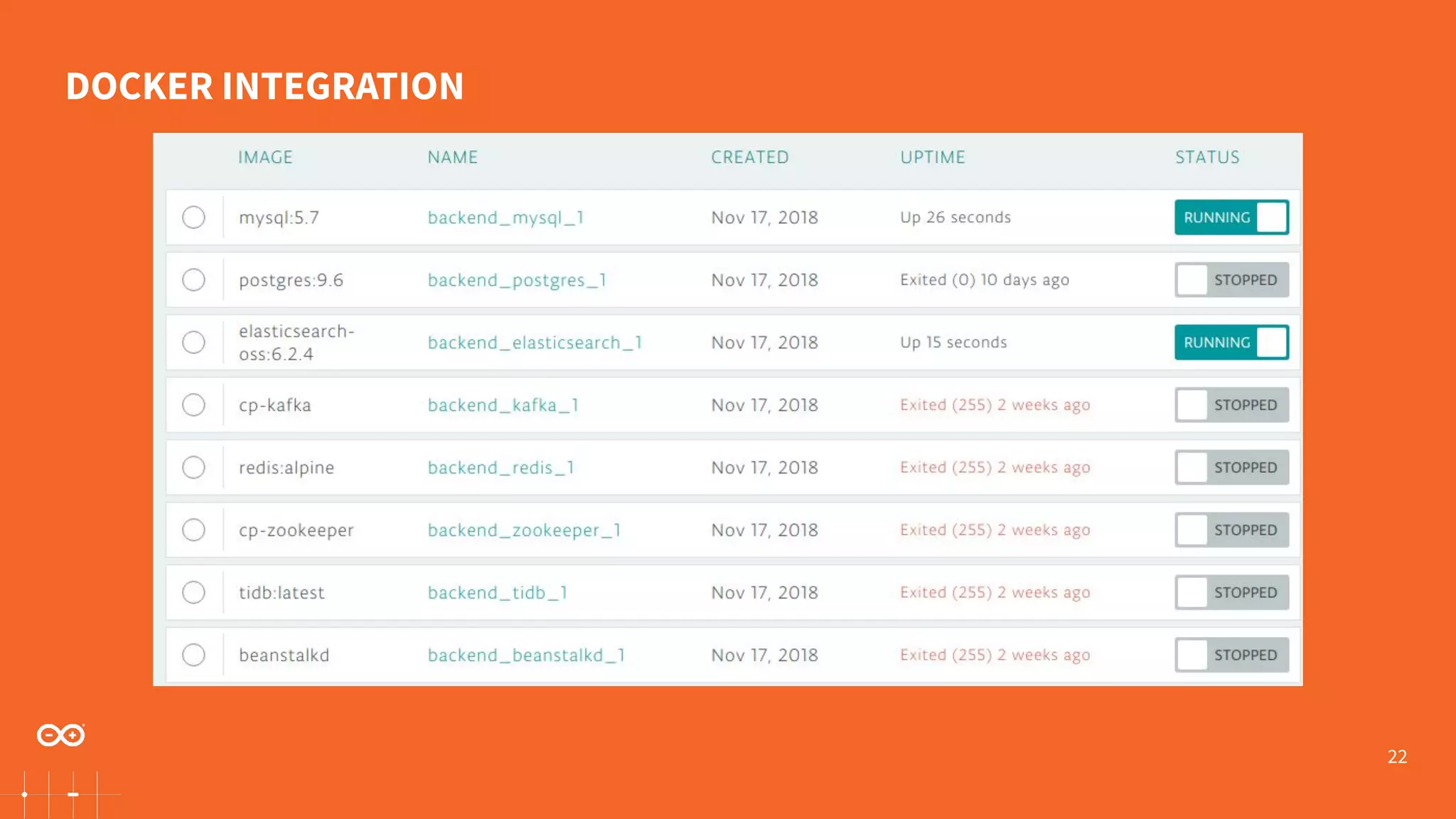Click the UPTIME column header
Viewport: 1456px width, 819px height.
(x=933, y=157)
